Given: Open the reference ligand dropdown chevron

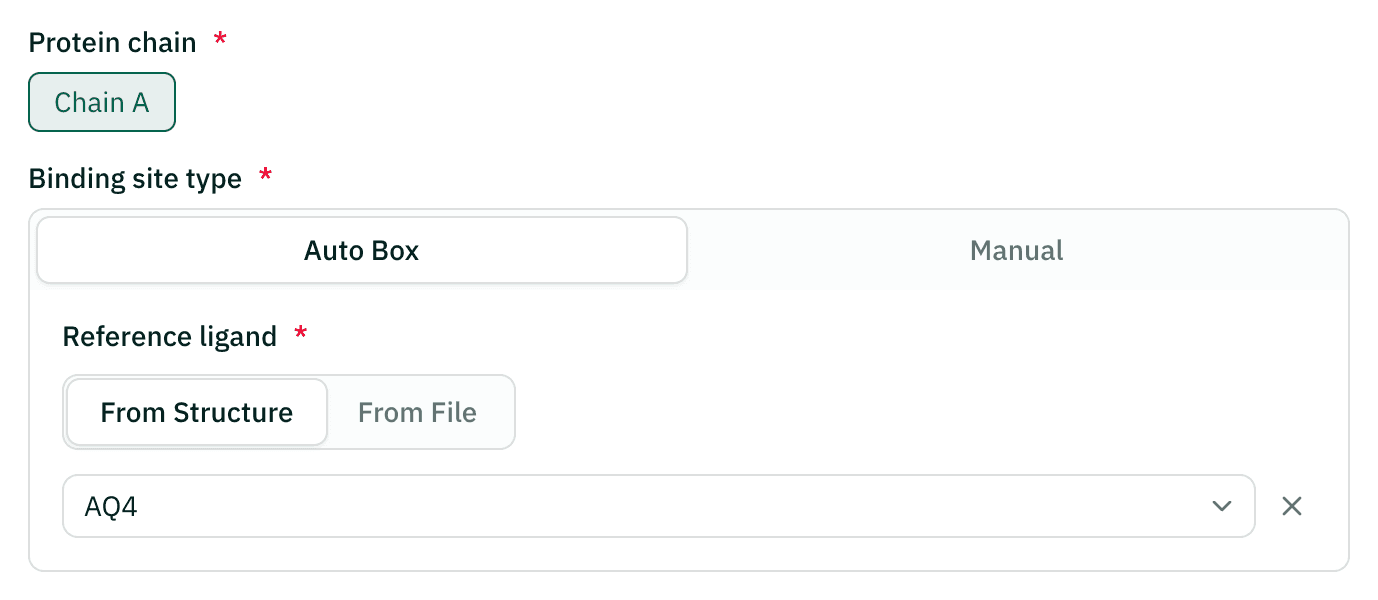Looking at the screenshot, I should pos(1221,506).
